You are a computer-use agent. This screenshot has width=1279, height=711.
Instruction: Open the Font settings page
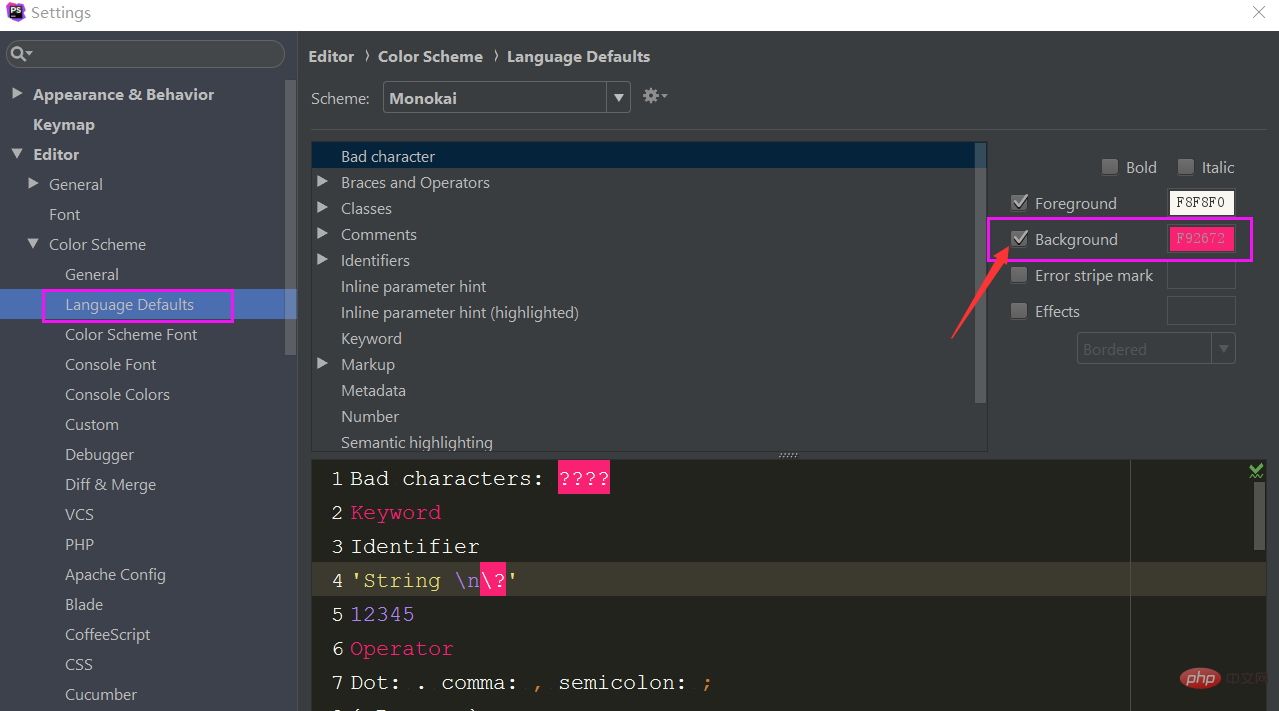coord(65,214)
